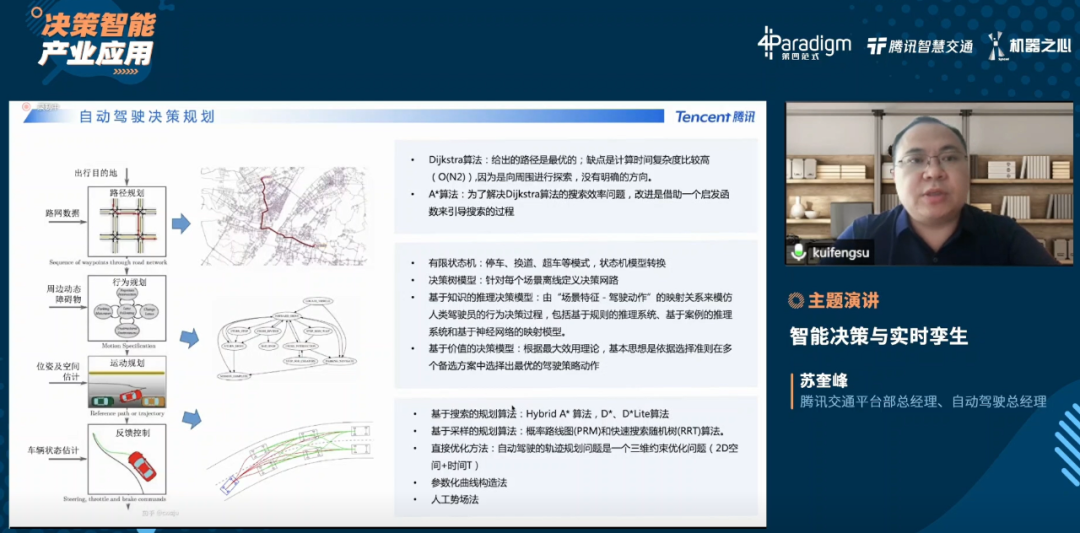This screenshot has width=1080, height=533.
Task: Click the job title 腾讯交通平台部总经理、自动驾驶总经理
Action: click(923, 401)
